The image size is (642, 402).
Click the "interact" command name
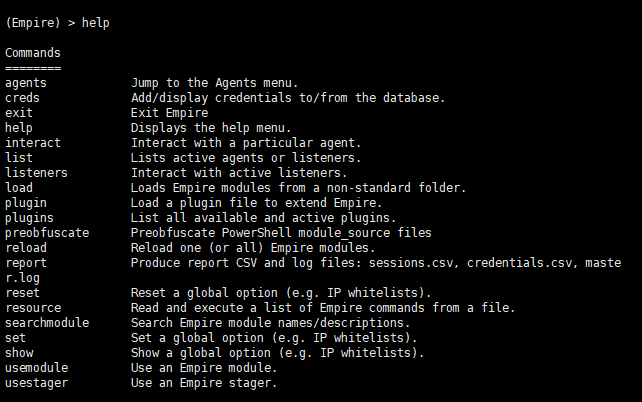[x=32, y=142]
